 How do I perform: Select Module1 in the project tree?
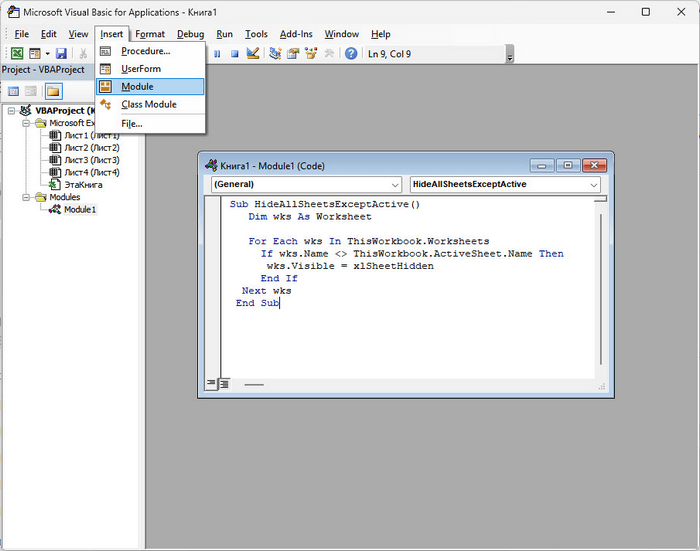click(x=80, y=210)
